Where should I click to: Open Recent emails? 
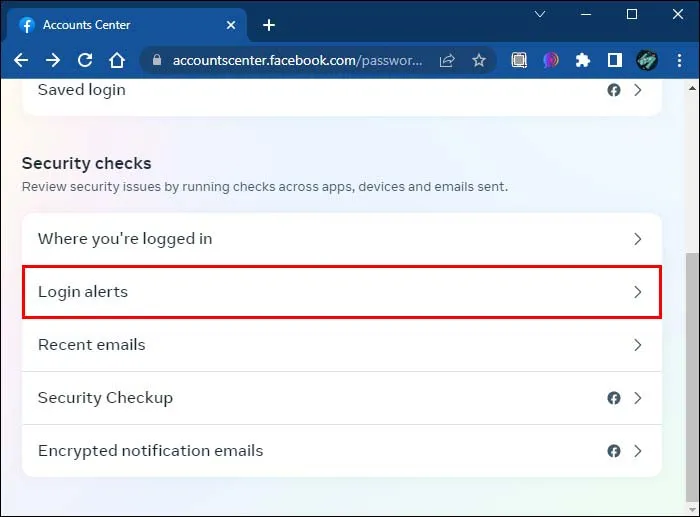342,345
